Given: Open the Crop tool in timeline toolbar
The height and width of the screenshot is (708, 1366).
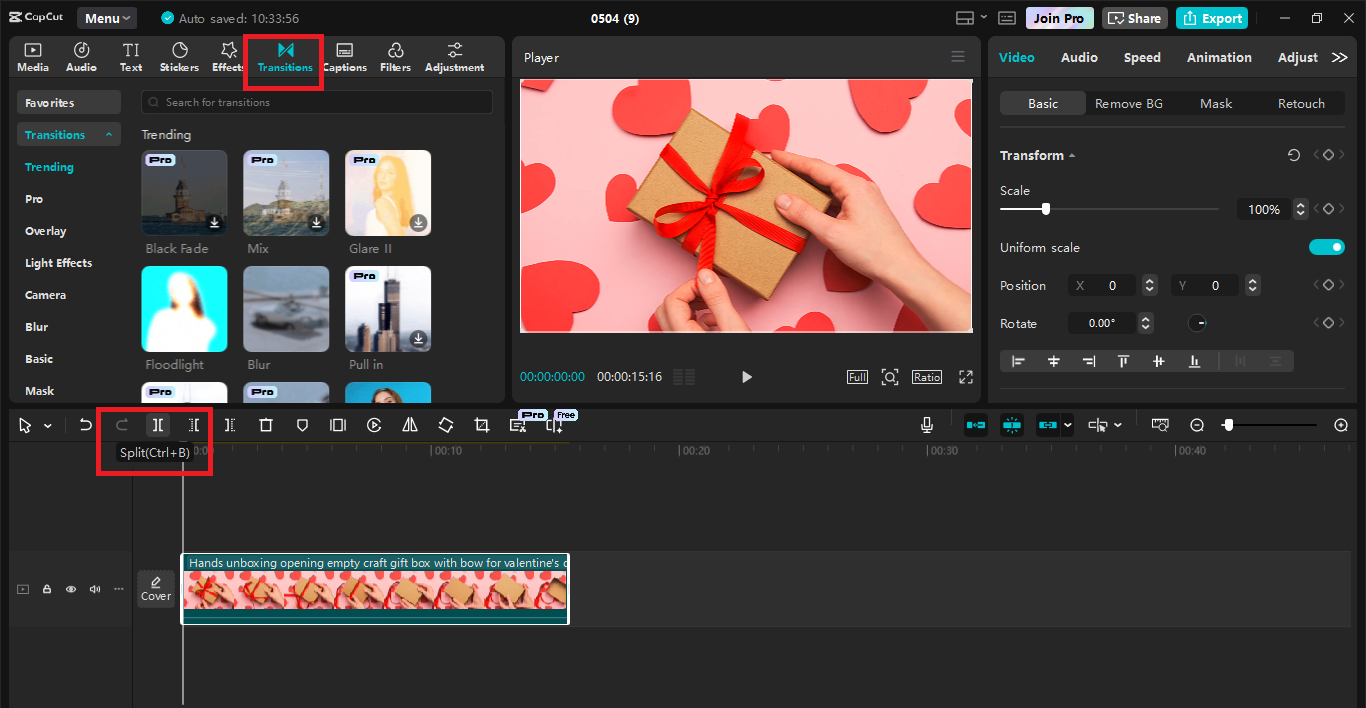Looking at the screenshot, I should (481, 424).
